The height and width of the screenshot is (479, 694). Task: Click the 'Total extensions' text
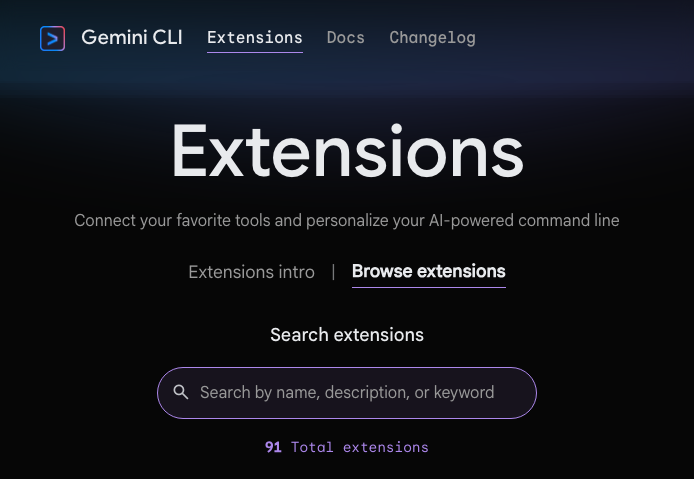[x=359, y=447]
